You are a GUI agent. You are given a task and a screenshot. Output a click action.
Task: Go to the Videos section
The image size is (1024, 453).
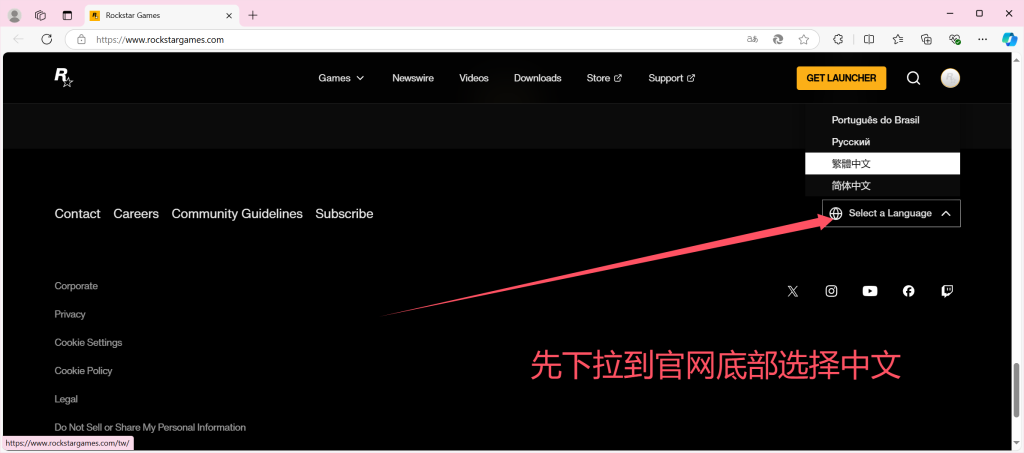[473, 78]
